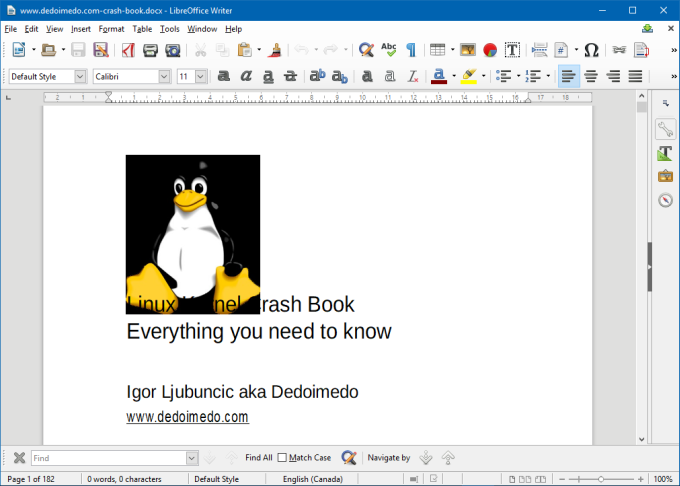
Task: Insert hyperlink icon
Action: pyautogui.click(x=619, y=50)
